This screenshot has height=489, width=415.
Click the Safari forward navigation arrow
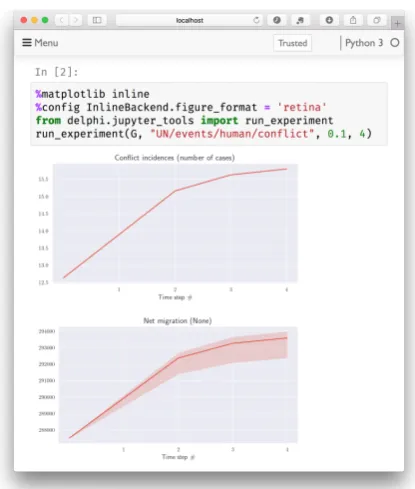click(75, 20)
